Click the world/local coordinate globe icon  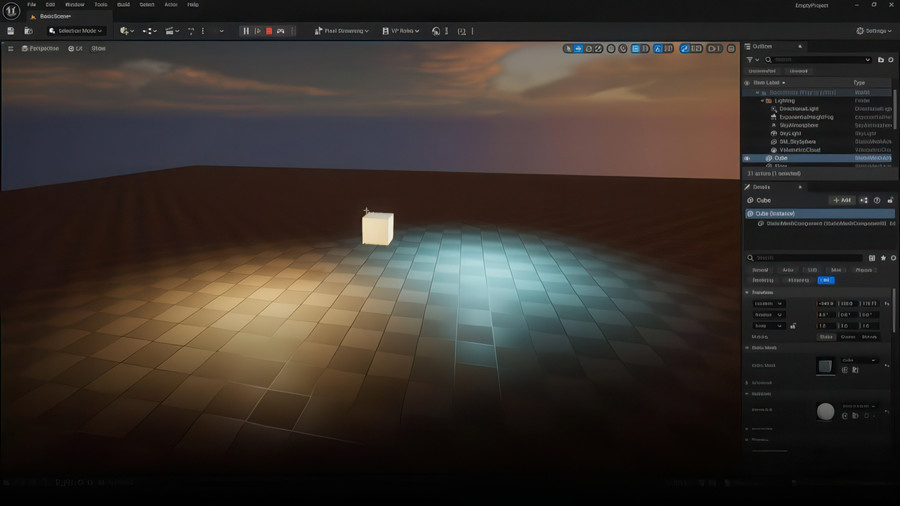click(611, 49)
